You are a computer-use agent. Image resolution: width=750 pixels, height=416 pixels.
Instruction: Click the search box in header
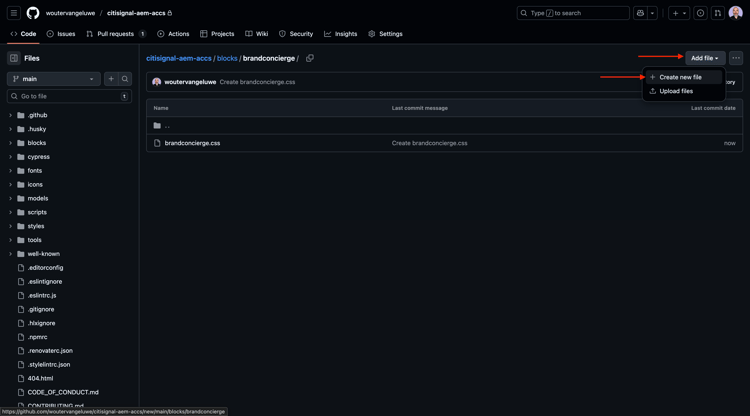click(573, 13)
